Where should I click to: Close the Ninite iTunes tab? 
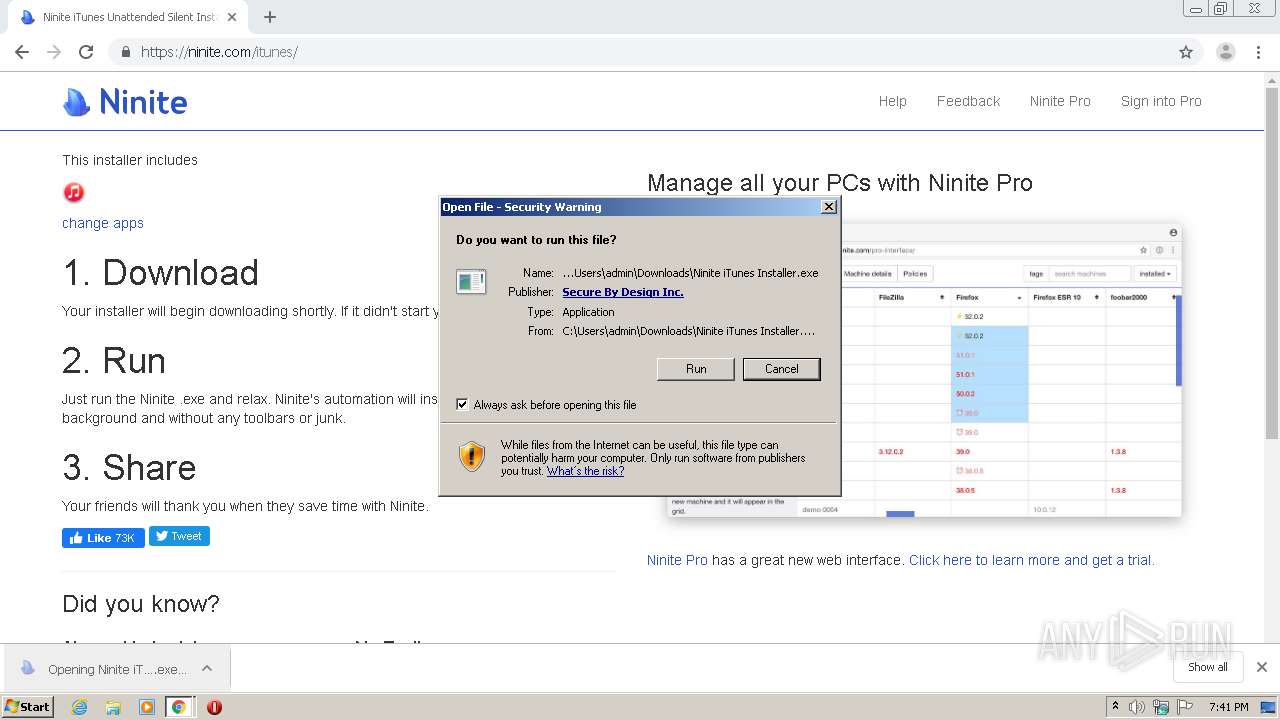[x=232, y=17]
